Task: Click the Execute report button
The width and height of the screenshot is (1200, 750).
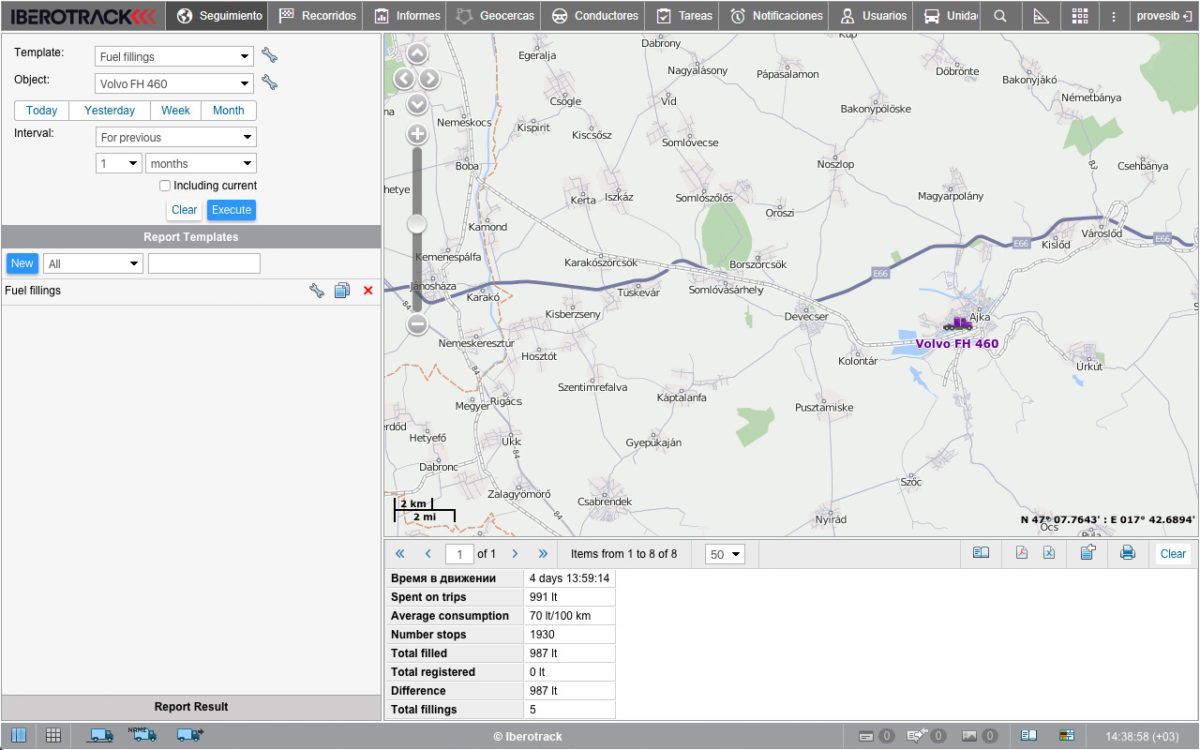Action: pos(231,210)
